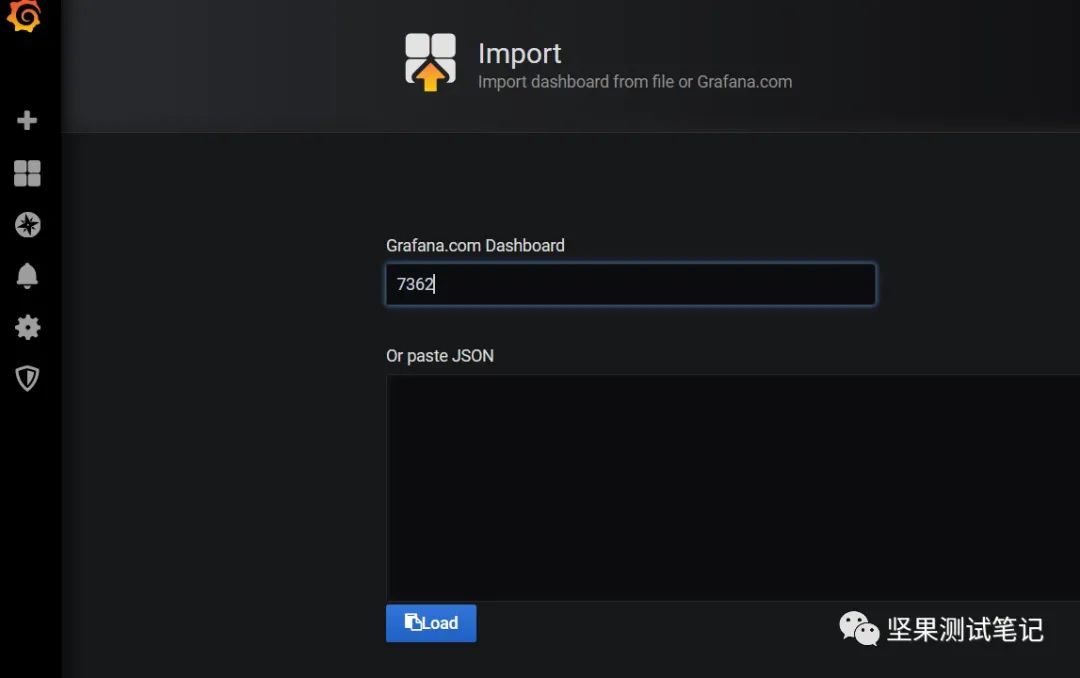This screenshot has width=1080, height=678.
Task: Click the blue Load button
Action: (x=431, y=623)
